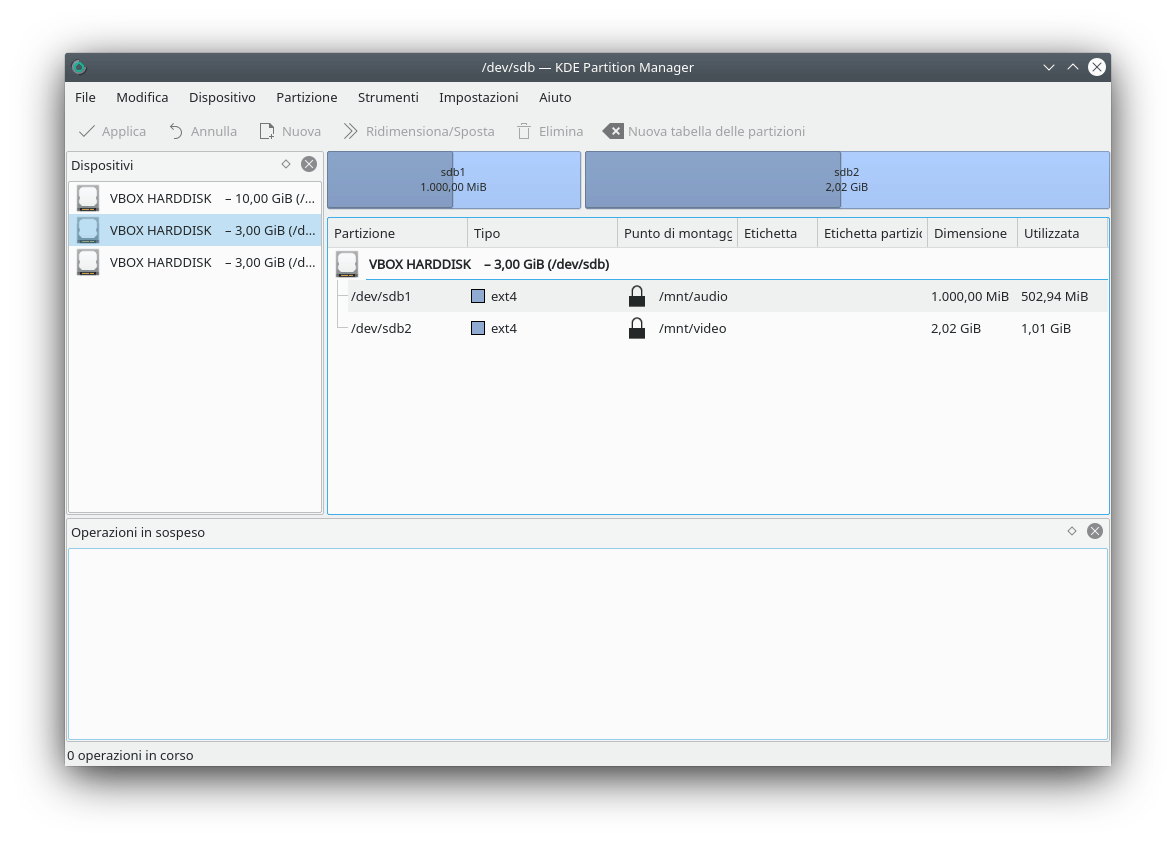
Task: Click the lock icon for /mnt/video
Action: coord(637,328)
